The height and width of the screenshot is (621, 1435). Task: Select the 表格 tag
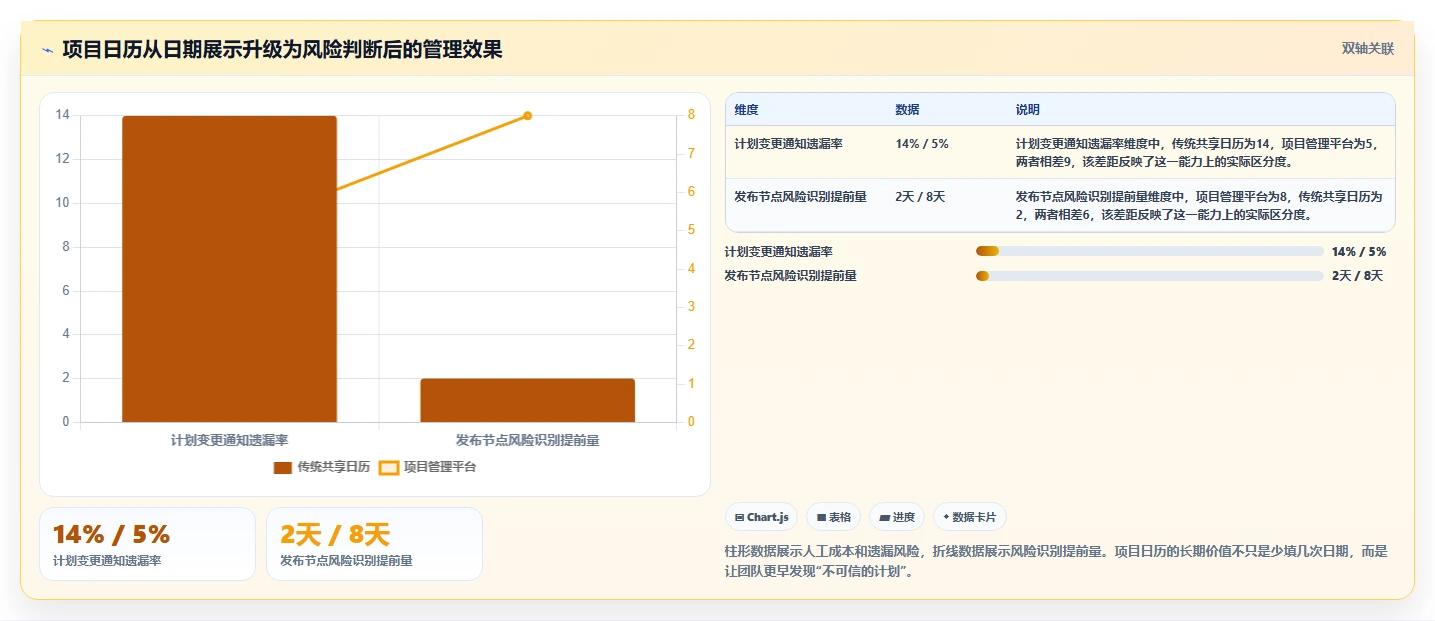[833, 517]
